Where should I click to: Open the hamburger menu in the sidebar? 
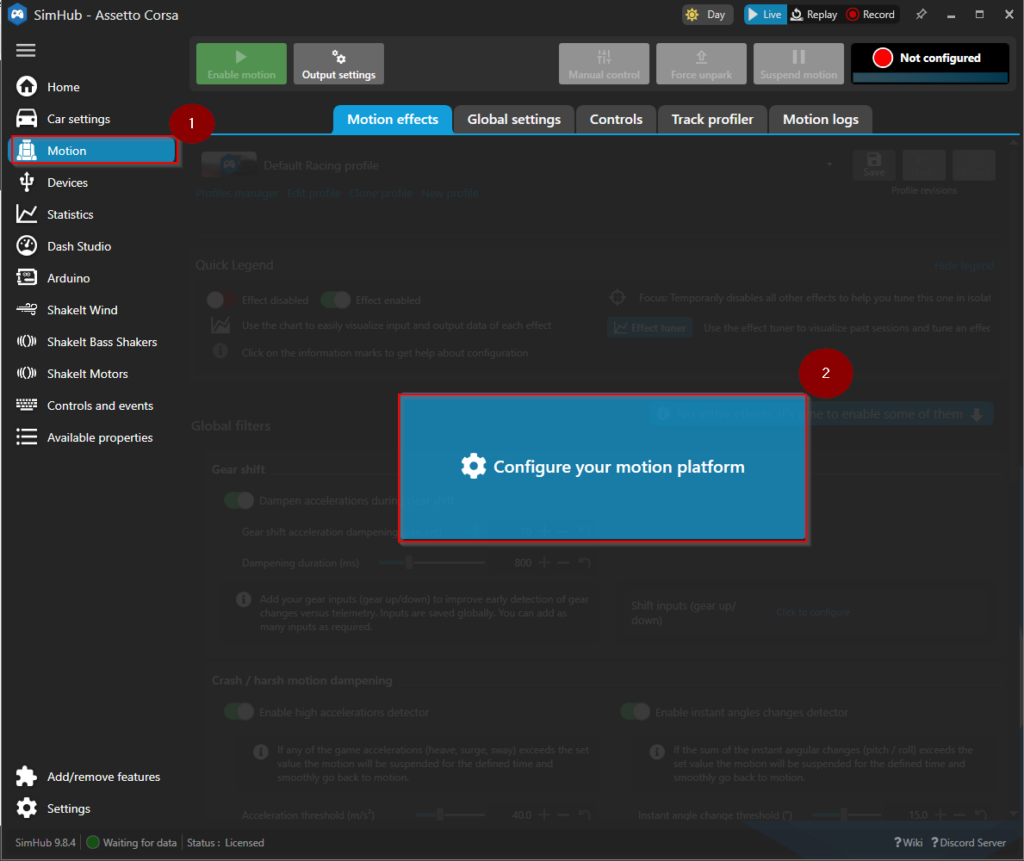(x=26, y=50)
